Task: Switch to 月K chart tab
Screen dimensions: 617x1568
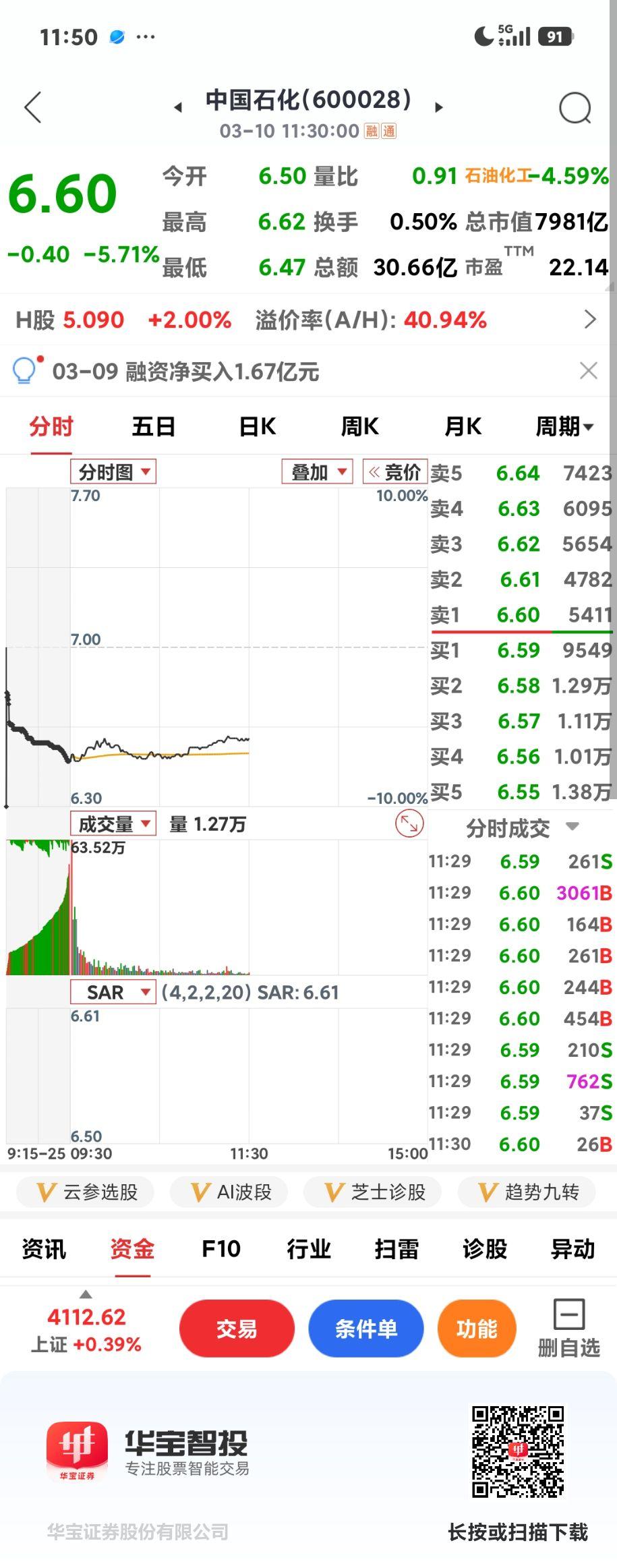Action: click(x=463, y=426)
